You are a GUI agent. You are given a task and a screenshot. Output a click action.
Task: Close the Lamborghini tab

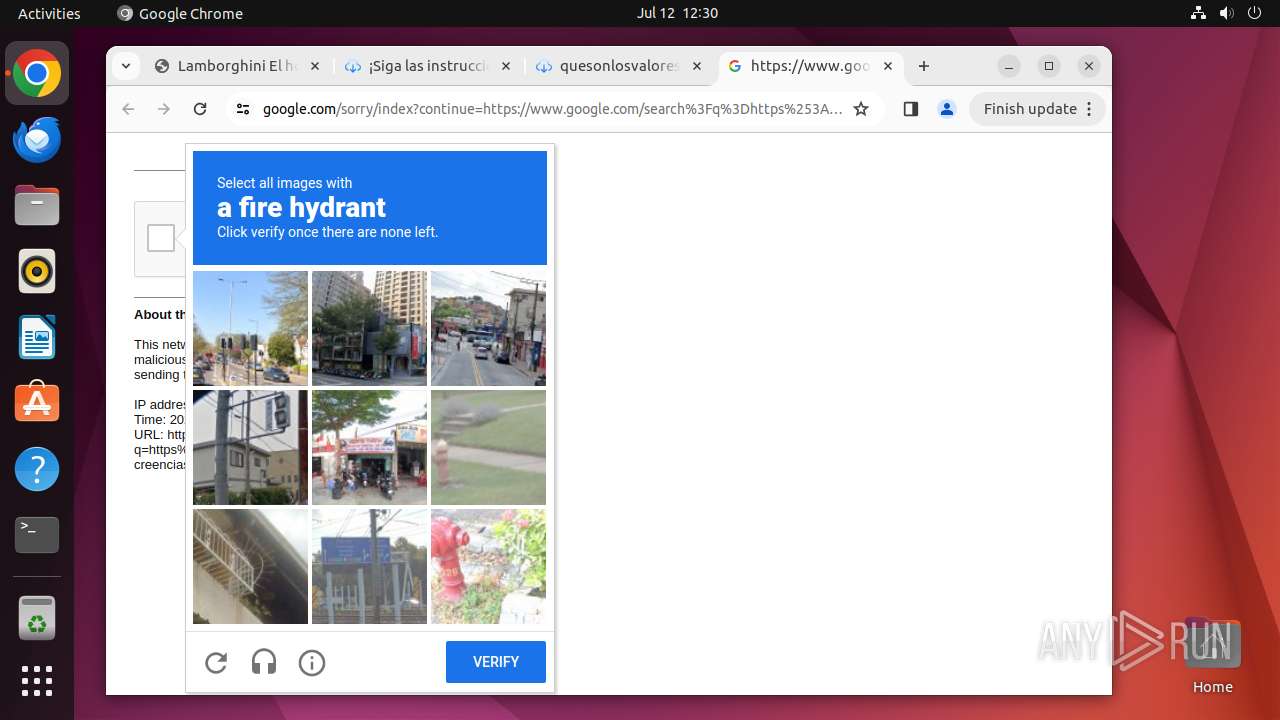pyautogui.click(x=315, y=66)
